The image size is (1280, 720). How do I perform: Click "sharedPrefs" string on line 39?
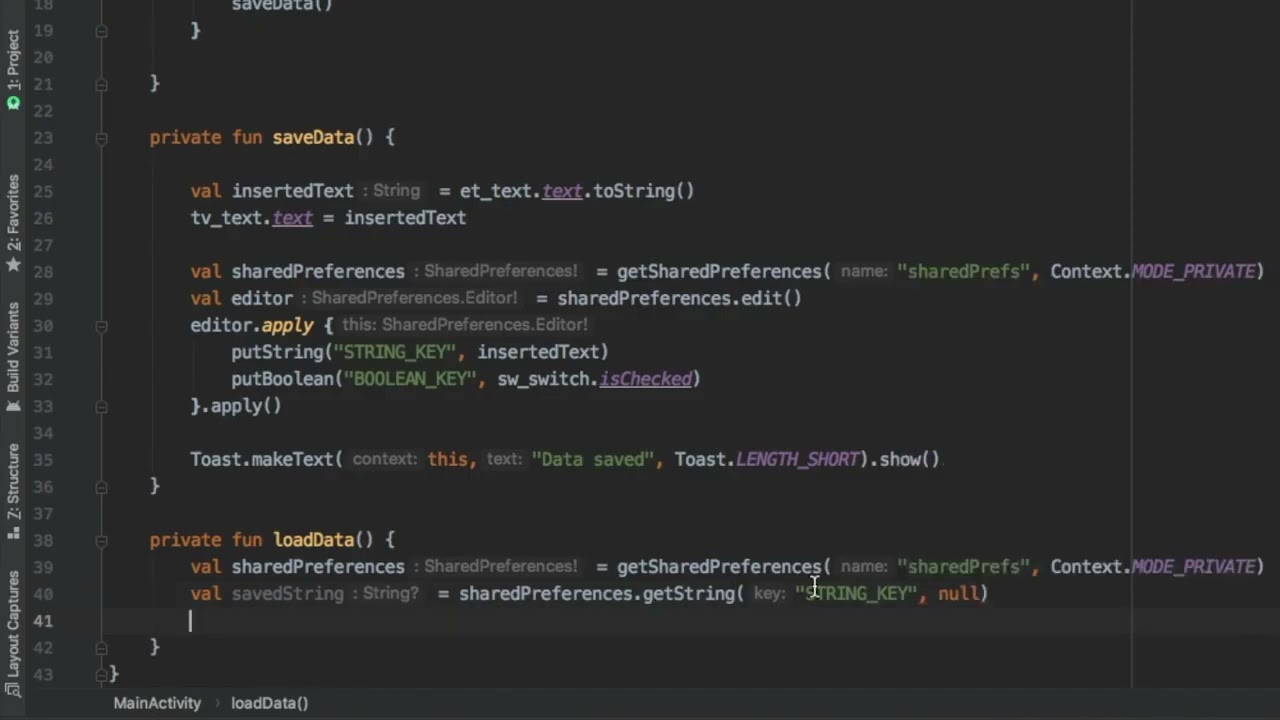pos(963,567)
